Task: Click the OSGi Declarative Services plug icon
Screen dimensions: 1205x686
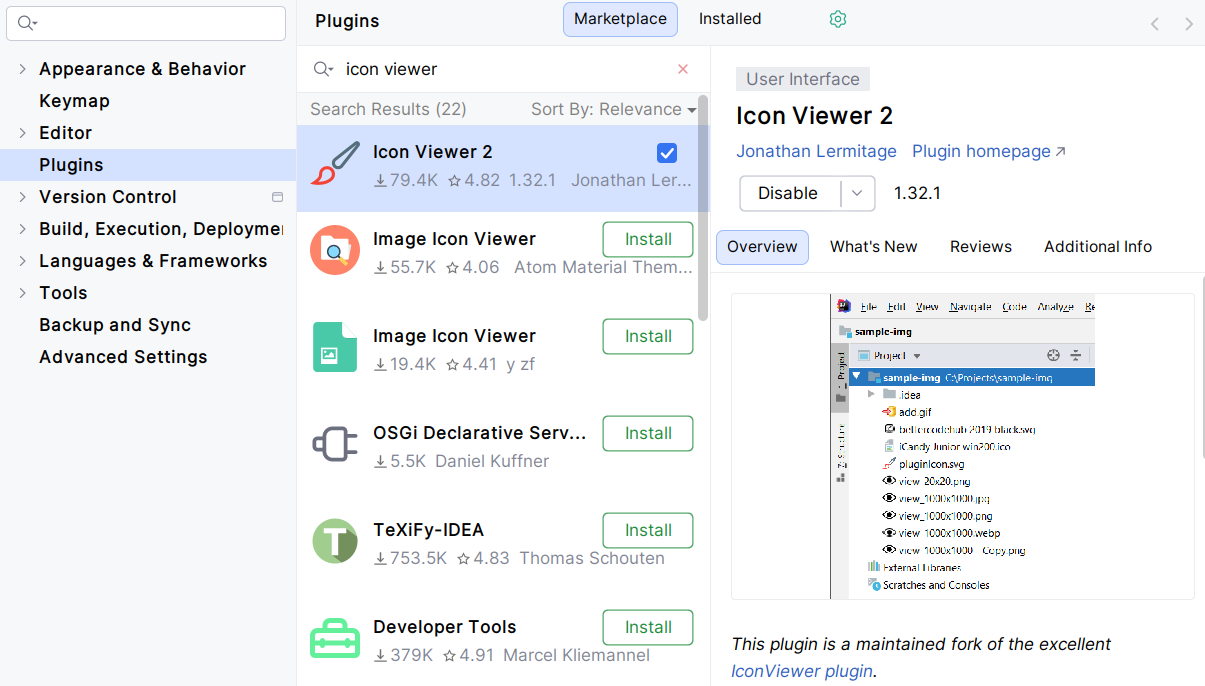Action: [x=335, y=445]
